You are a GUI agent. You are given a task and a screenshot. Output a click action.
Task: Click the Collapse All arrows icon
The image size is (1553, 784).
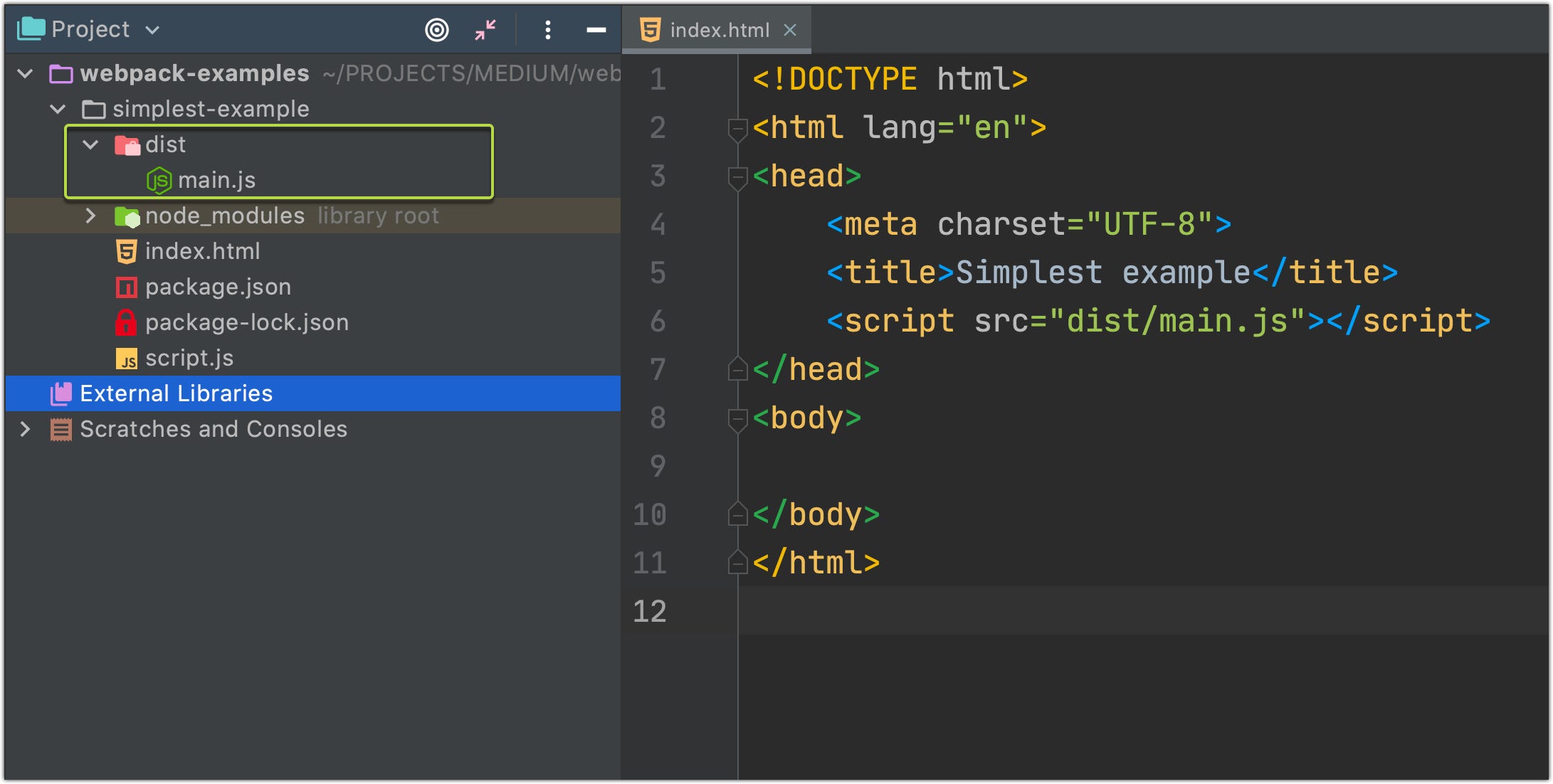coord(485,30)
